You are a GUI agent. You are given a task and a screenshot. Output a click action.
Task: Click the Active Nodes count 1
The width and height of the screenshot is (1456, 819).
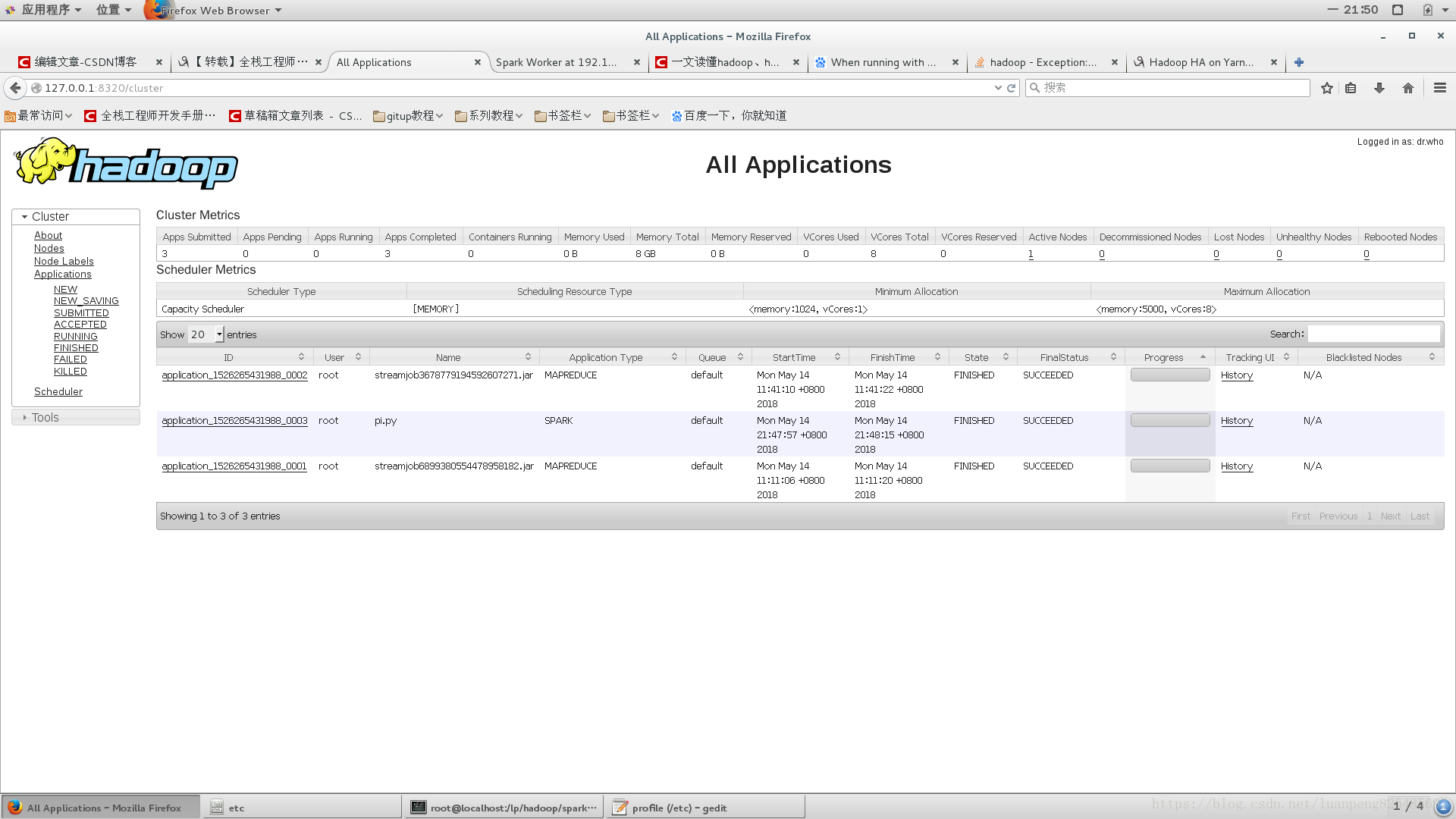click(x=1031, y=254)
